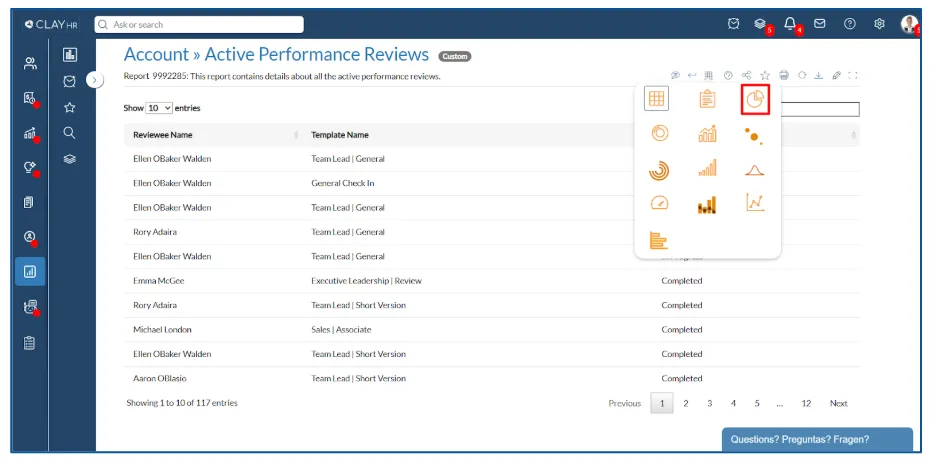Open the chat bot sidebar icon

click(30, 307)
